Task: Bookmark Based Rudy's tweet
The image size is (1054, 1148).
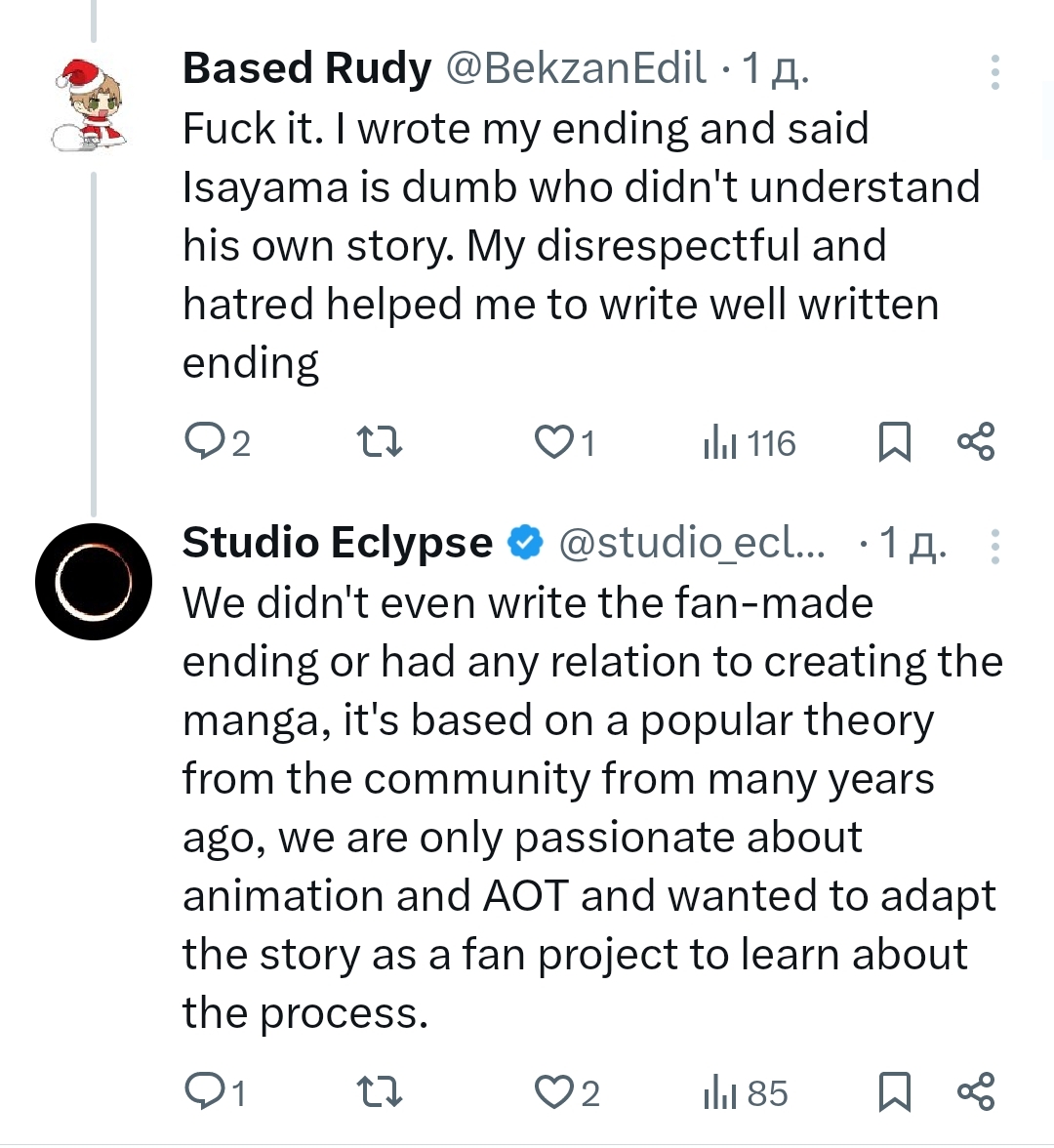Action: click(x=894, y=442)
